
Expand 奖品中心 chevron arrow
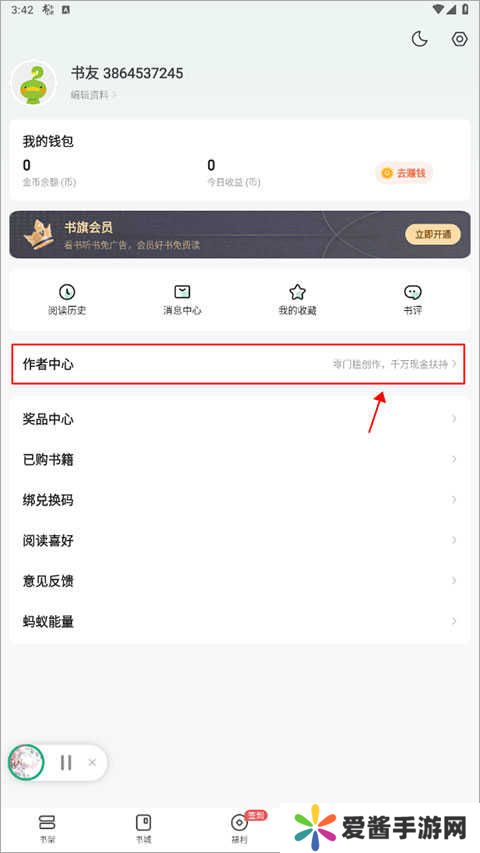[x=454, y=418]
